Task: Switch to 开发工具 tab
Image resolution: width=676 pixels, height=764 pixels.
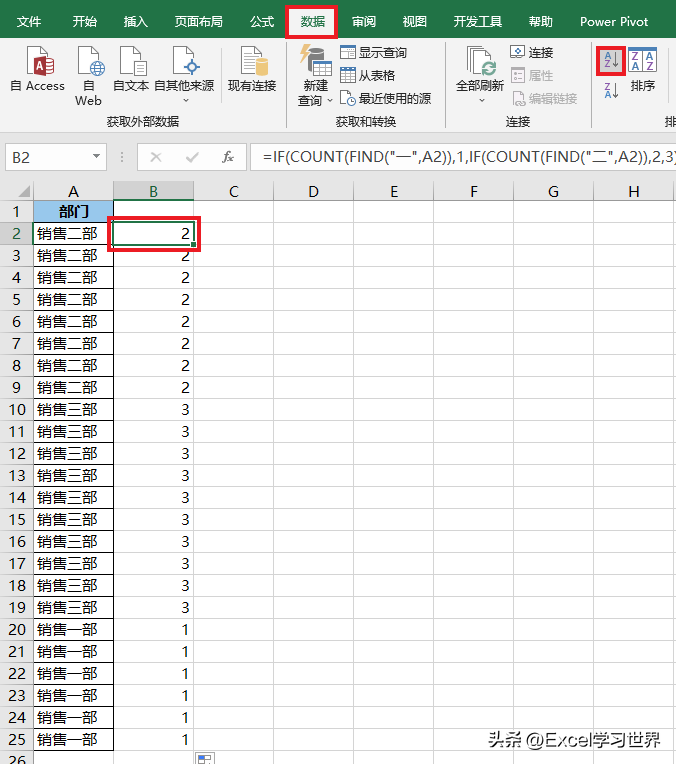Action: coord(477,21)
